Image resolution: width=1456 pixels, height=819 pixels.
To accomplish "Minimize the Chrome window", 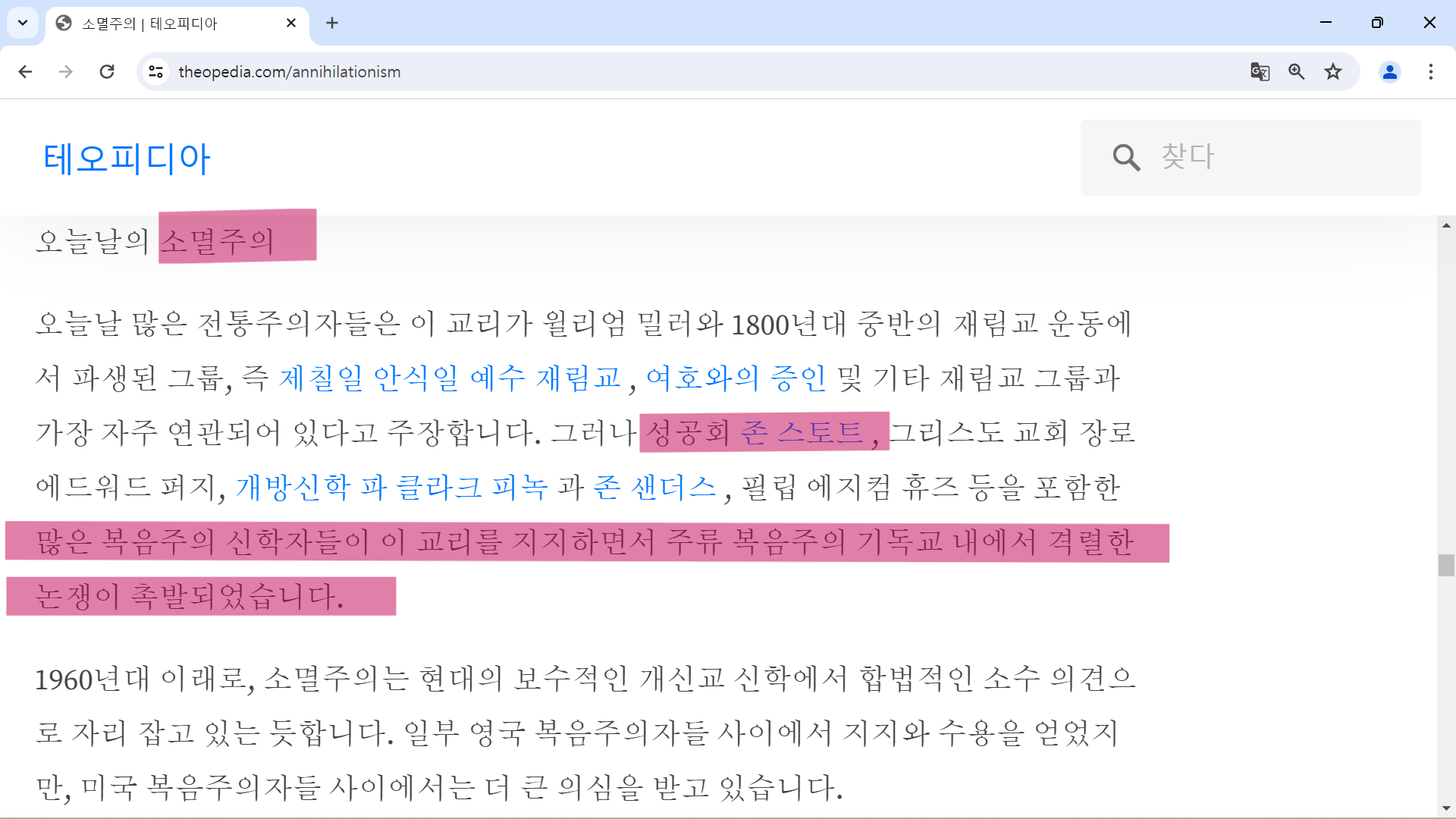I will pos(1326,23).
